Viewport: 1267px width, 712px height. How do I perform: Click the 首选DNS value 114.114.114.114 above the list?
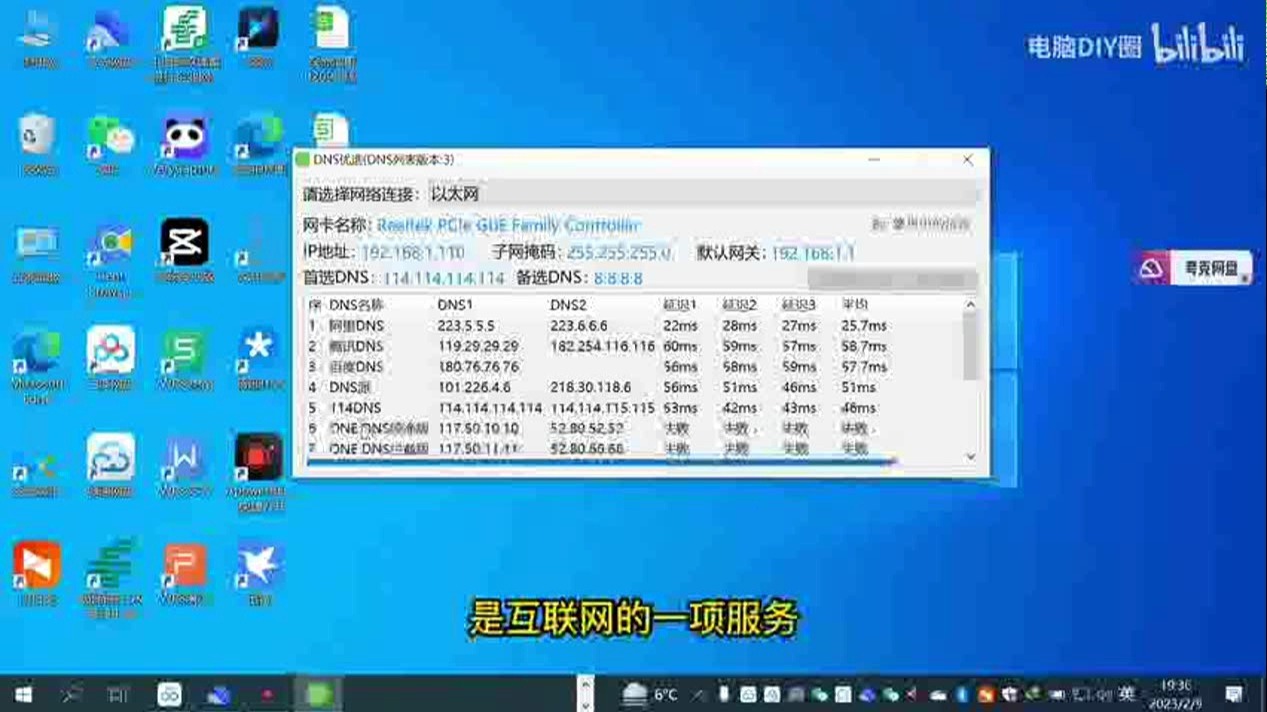pos(443,278)
